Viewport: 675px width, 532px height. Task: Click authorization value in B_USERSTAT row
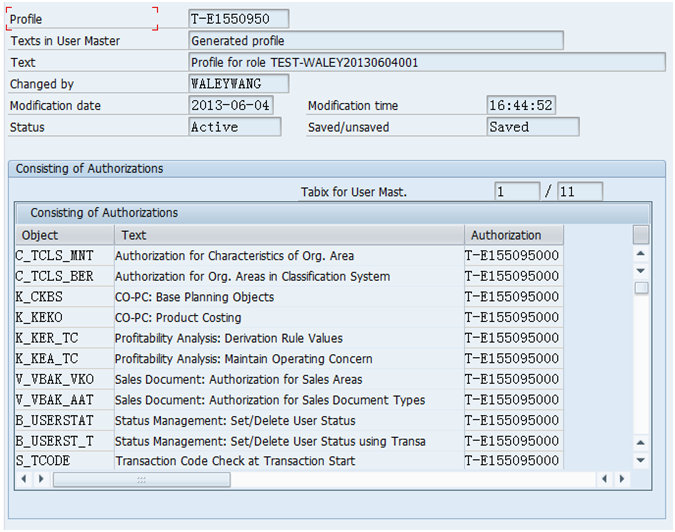pos(514,421)
